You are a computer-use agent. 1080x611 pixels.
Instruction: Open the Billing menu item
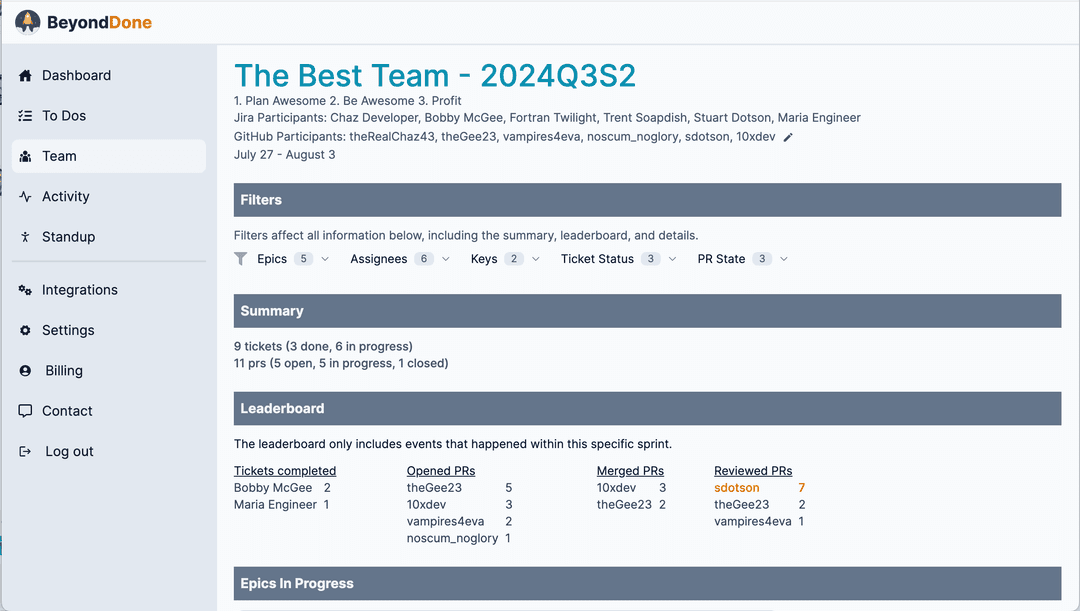(x=64, y=371)
